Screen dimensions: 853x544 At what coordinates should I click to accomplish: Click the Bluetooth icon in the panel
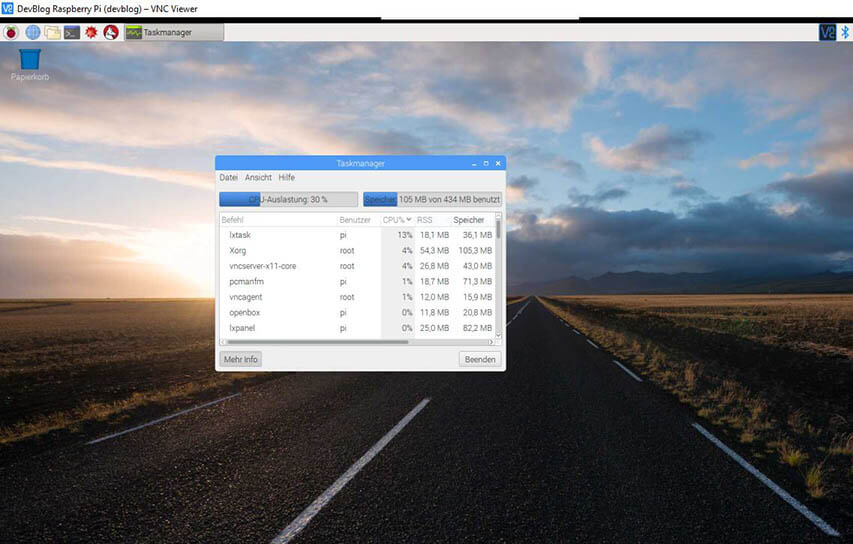click(x=845, y=32)
